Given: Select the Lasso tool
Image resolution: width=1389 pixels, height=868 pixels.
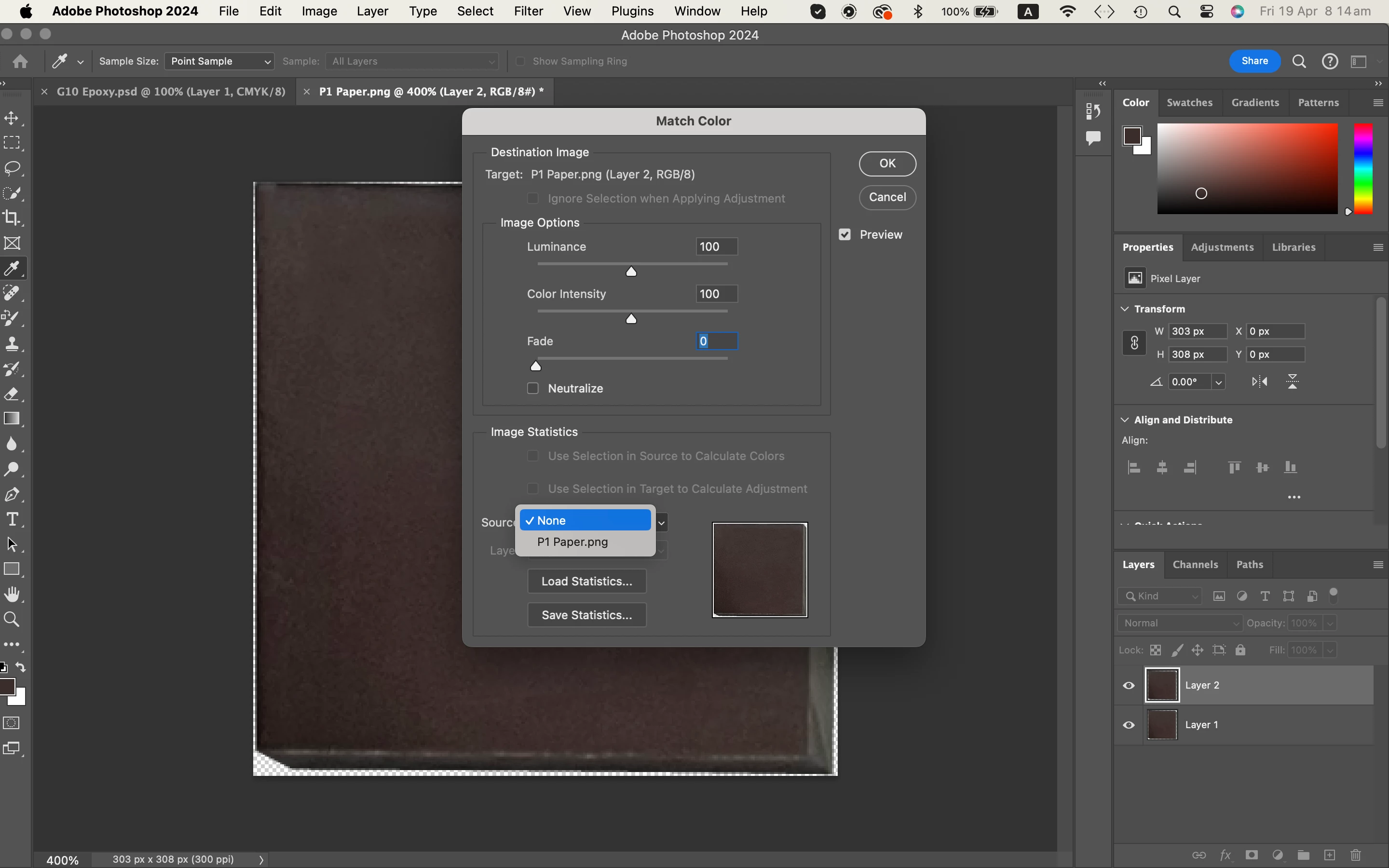Looking at the screenshot, I should pos(12,168).
